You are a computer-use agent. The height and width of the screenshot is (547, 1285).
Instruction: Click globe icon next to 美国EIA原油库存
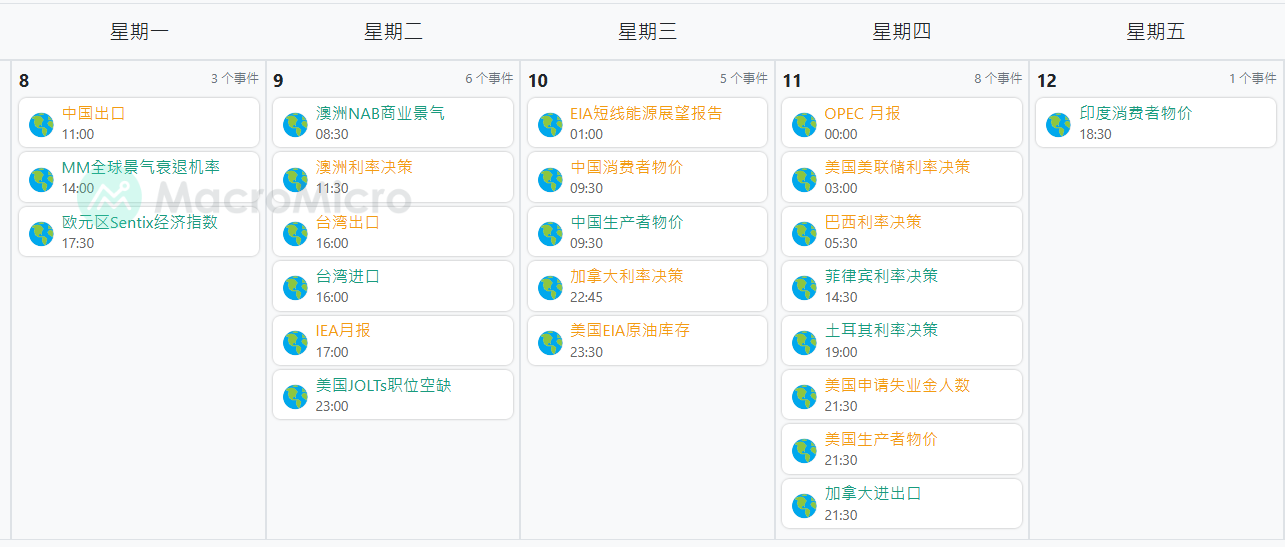point(550,342)
